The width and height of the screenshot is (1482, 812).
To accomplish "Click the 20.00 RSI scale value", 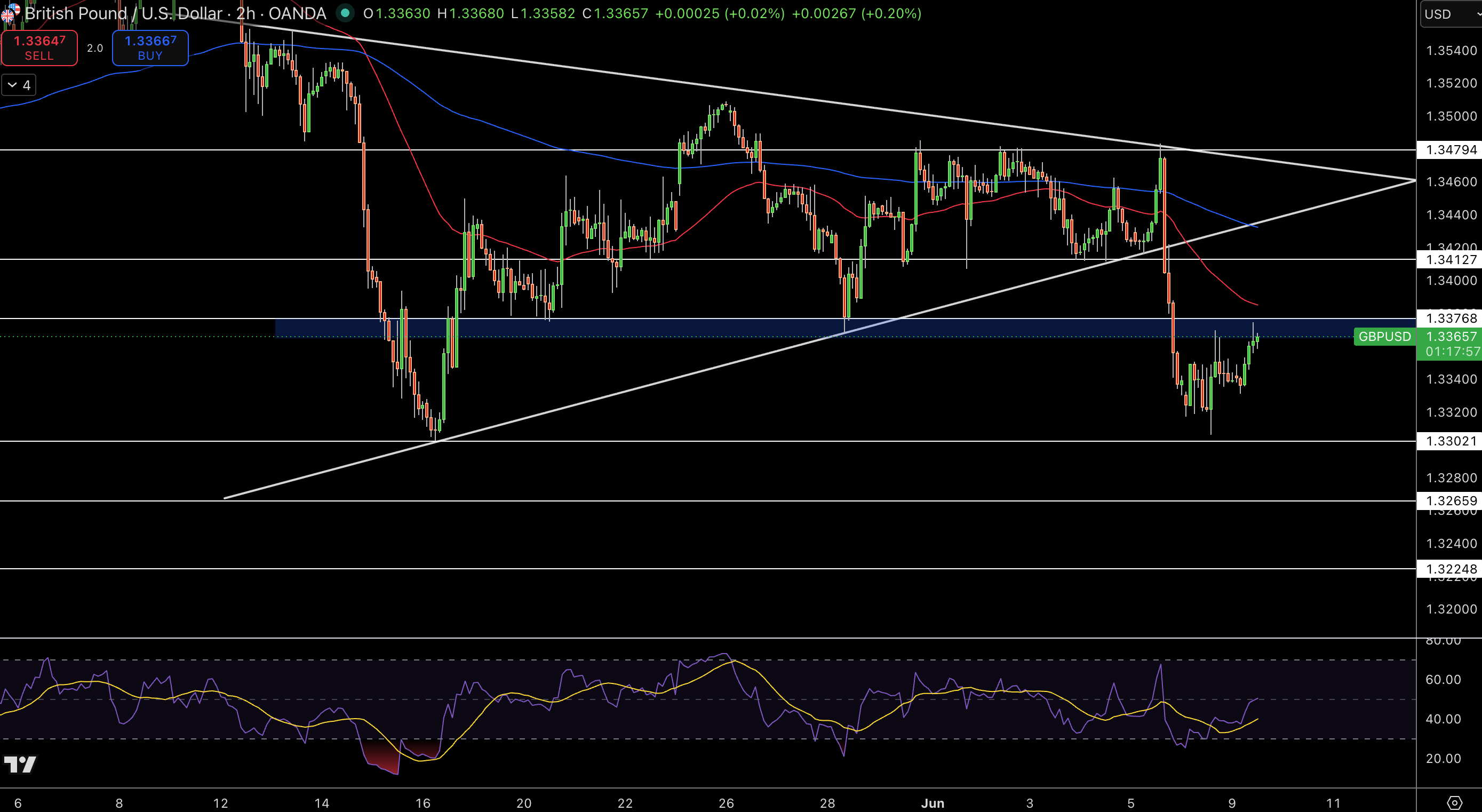I will (1443, 759).
